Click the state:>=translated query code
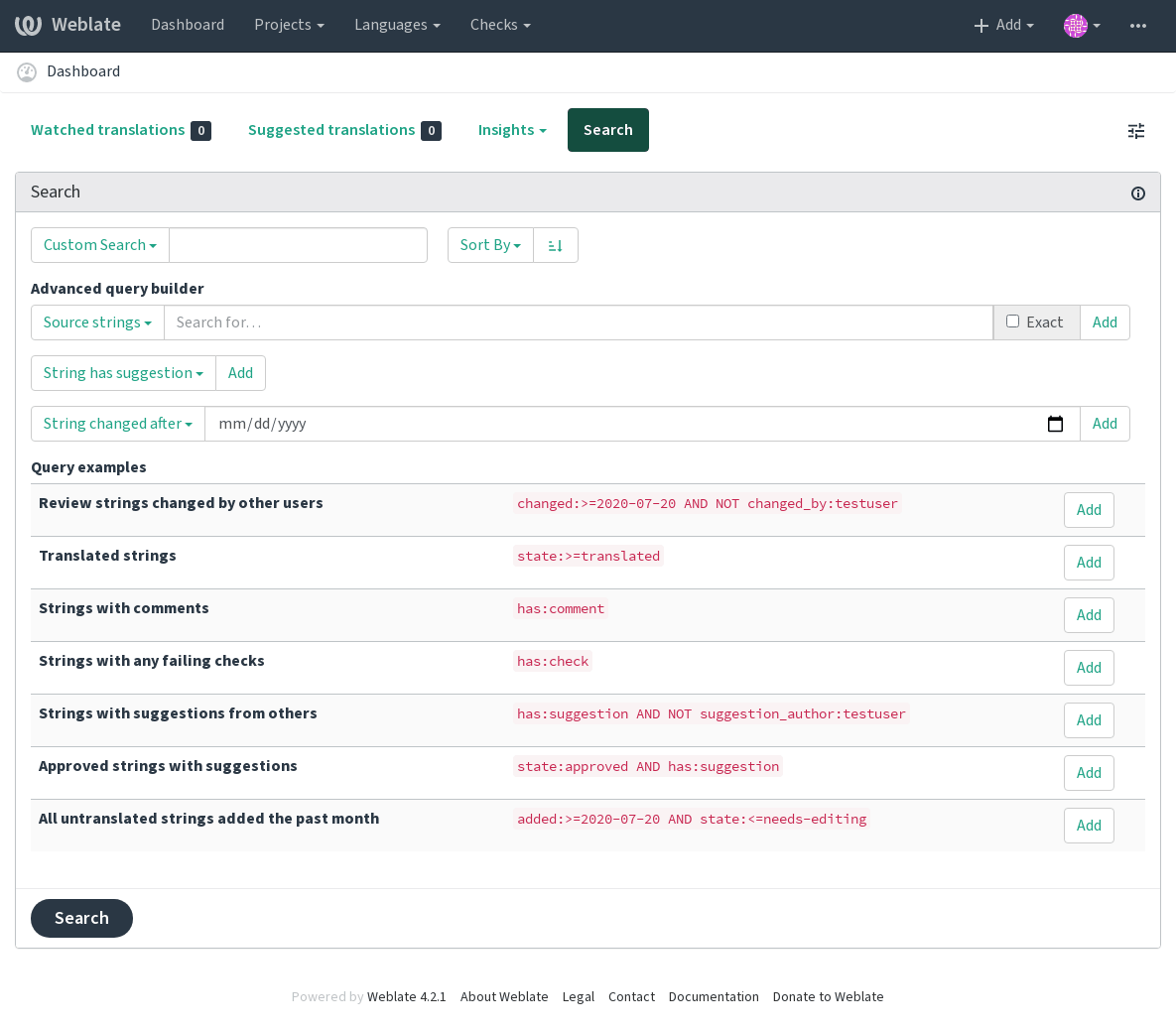The image size is (1176, 1030). click(x=588, y=557)
